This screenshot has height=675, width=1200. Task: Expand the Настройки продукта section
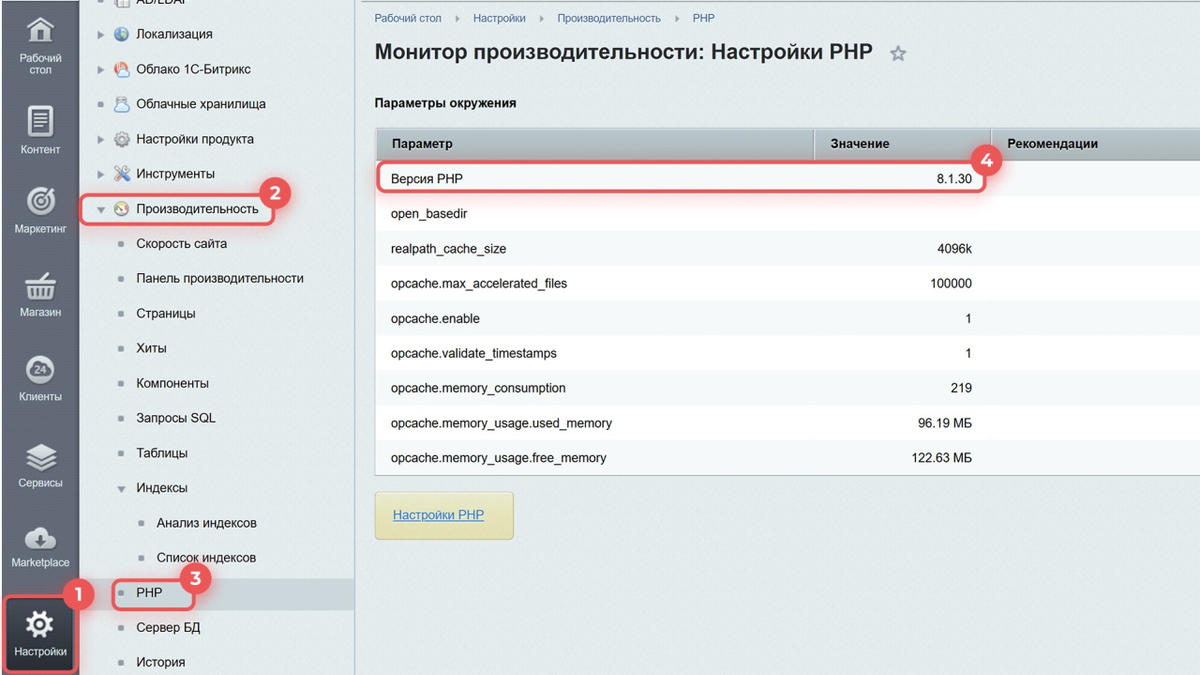pos(100,140)
